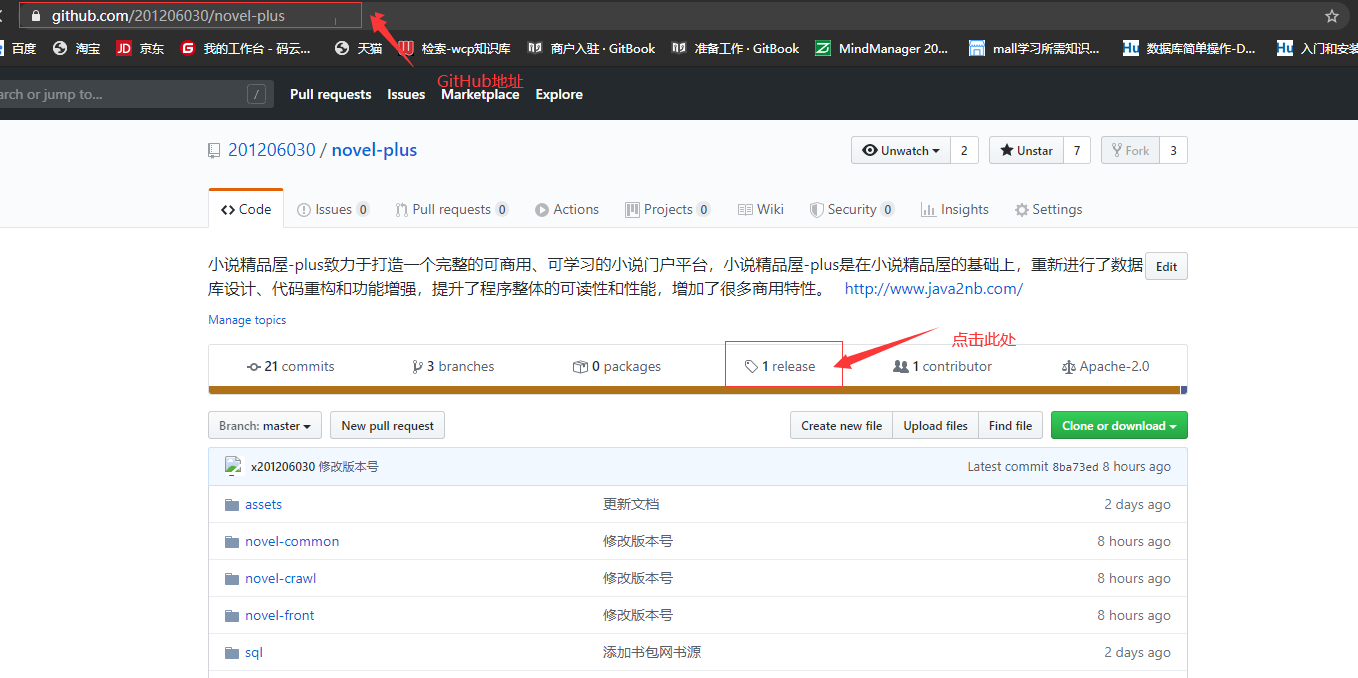Go to Marketplace in top navigation
Viewport: 1358px width, 678px height.
point(480,94)
